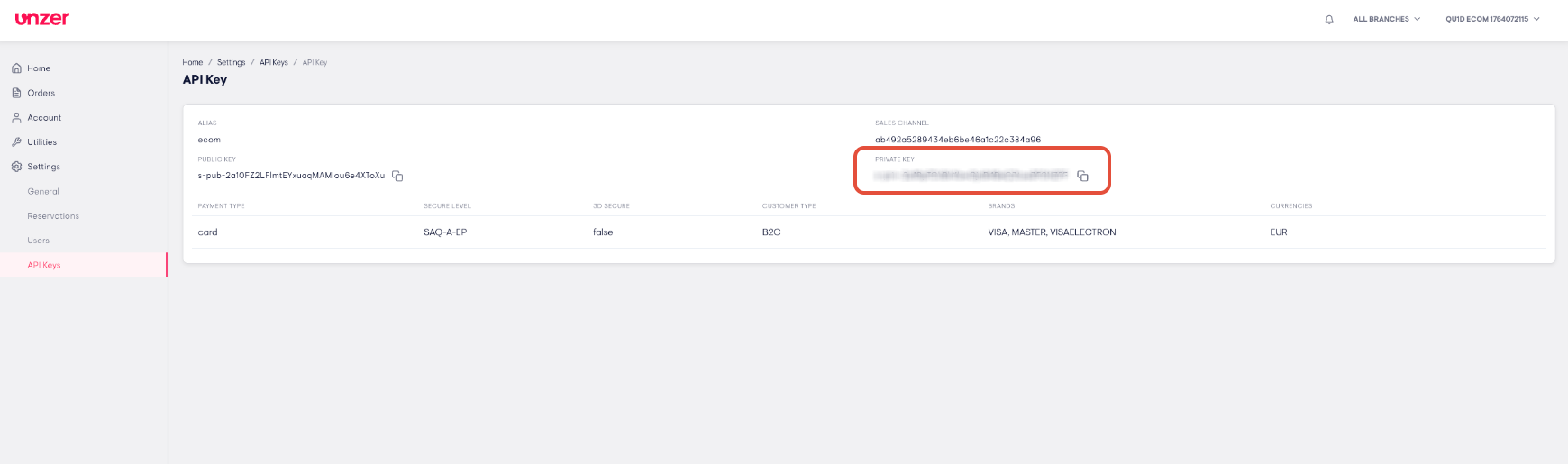This screenshot has width=1568, height=464.
Task: Click the alias value ecom
Action: [209, 140]
